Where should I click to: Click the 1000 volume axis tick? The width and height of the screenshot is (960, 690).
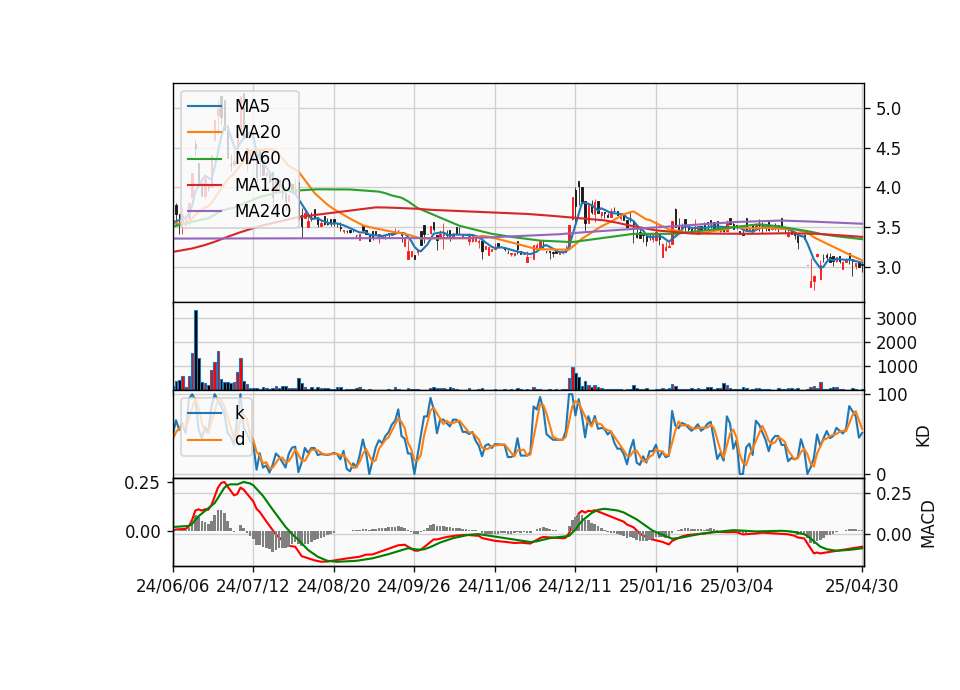pyautogui.click(x=896, y=367)
